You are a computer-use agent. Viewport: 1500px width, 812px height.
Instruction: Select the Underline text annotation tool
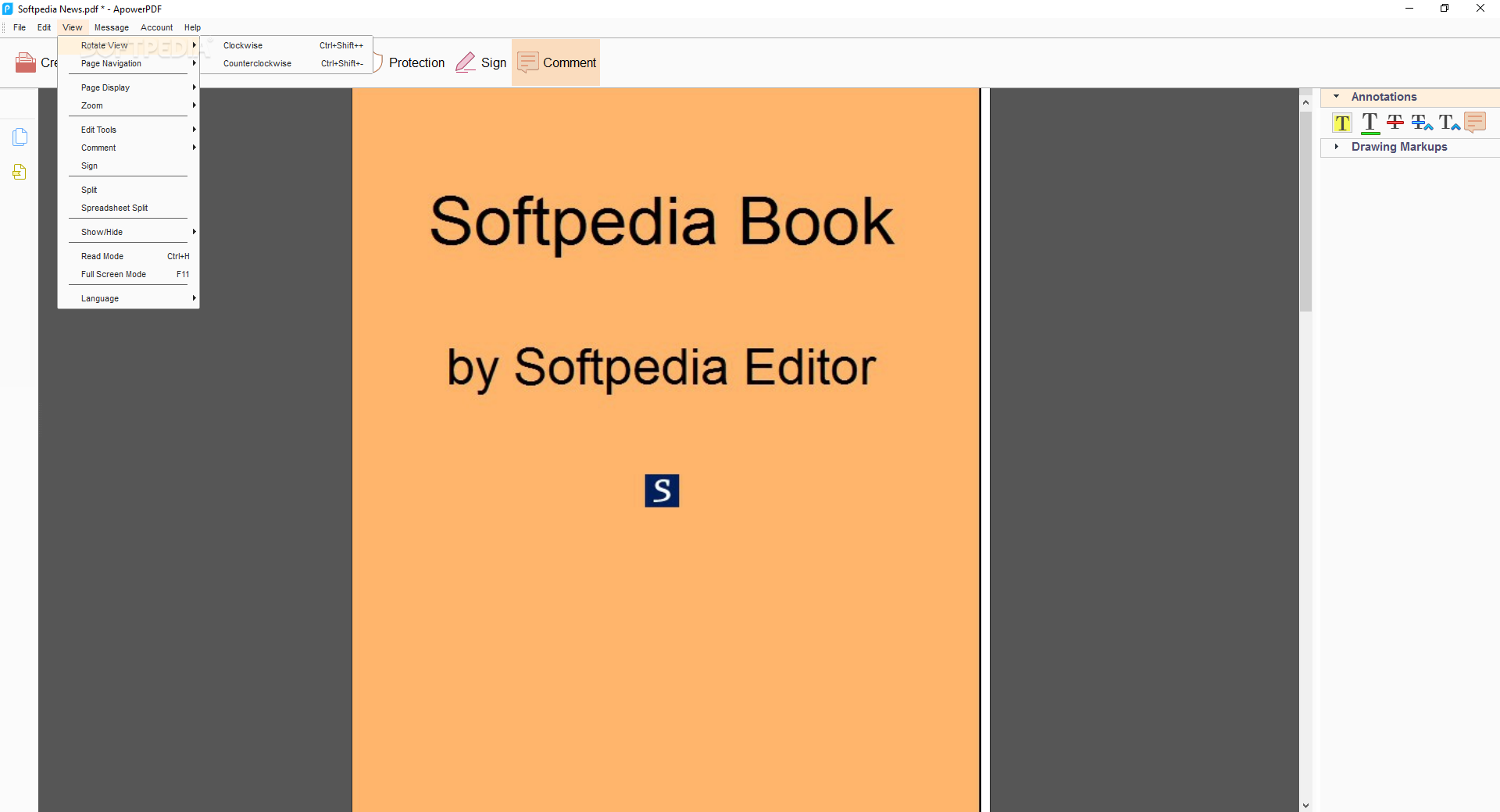tap(1370, 123)
